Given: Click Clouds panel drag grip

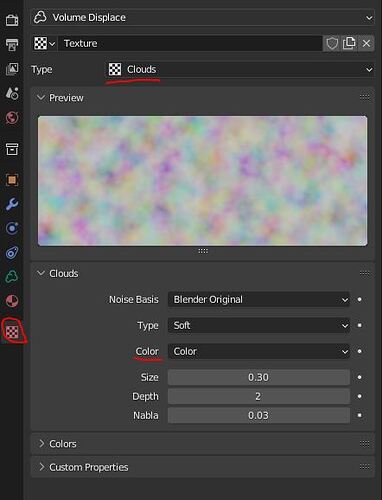Looking at the screenshot, I should pos(365,273).
